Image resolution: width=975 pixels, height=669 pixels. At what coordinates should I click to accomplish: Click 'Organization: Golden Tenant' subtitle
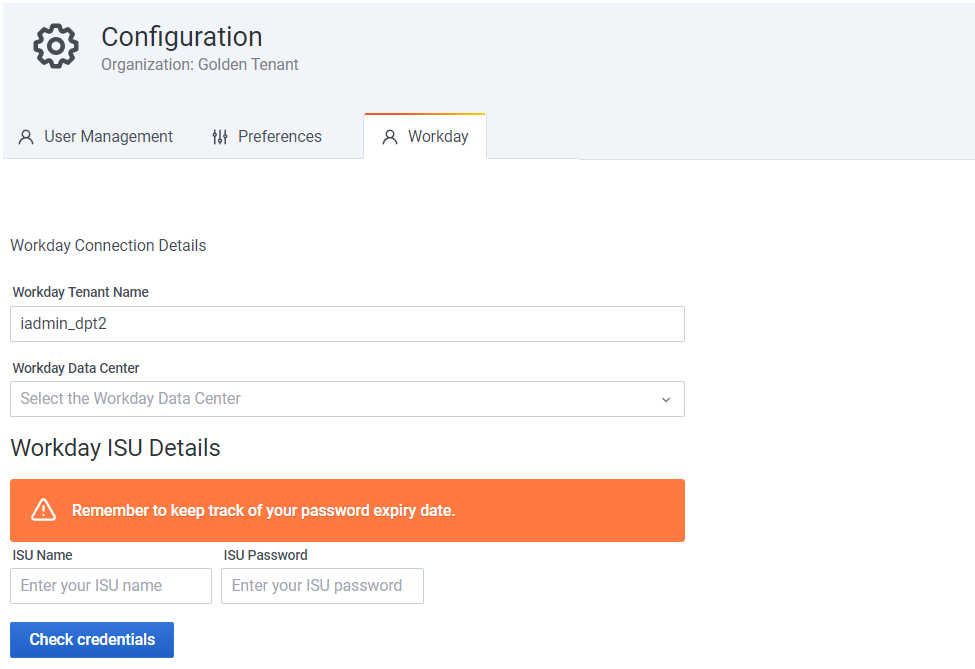coord(200,65)
